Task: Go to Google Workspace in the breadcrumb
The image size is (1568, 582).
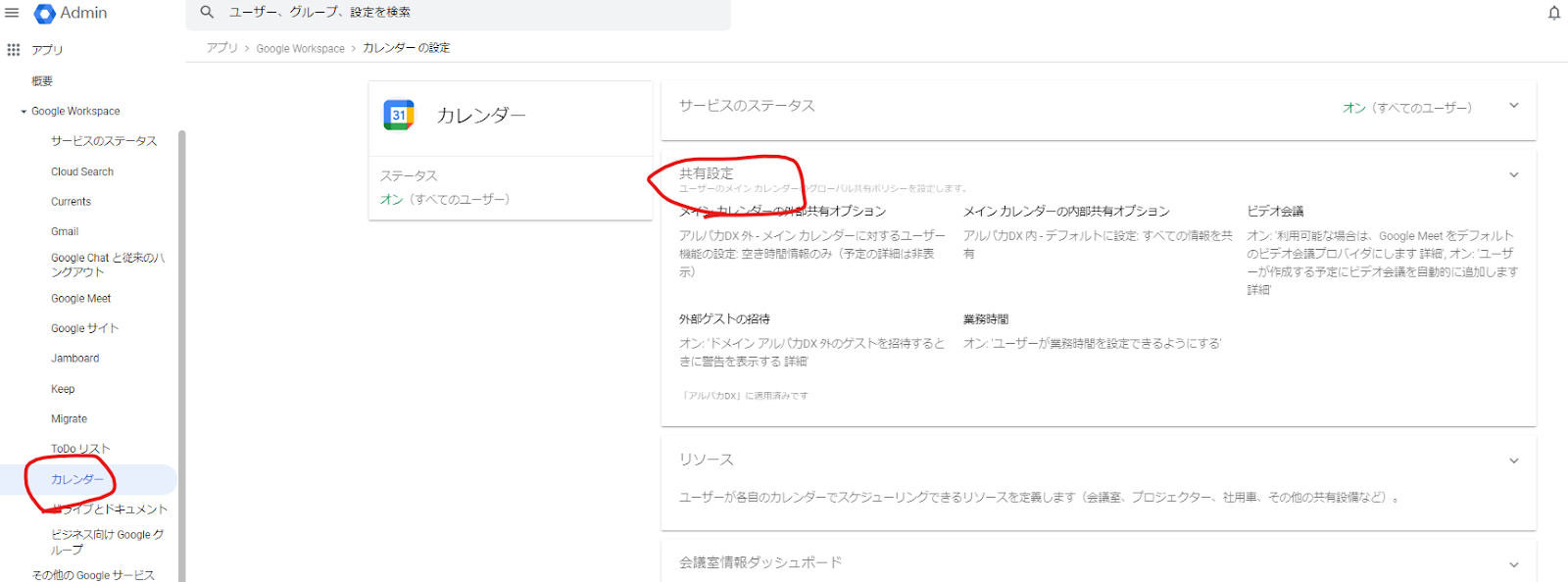Action: click(x=301, y=48)
